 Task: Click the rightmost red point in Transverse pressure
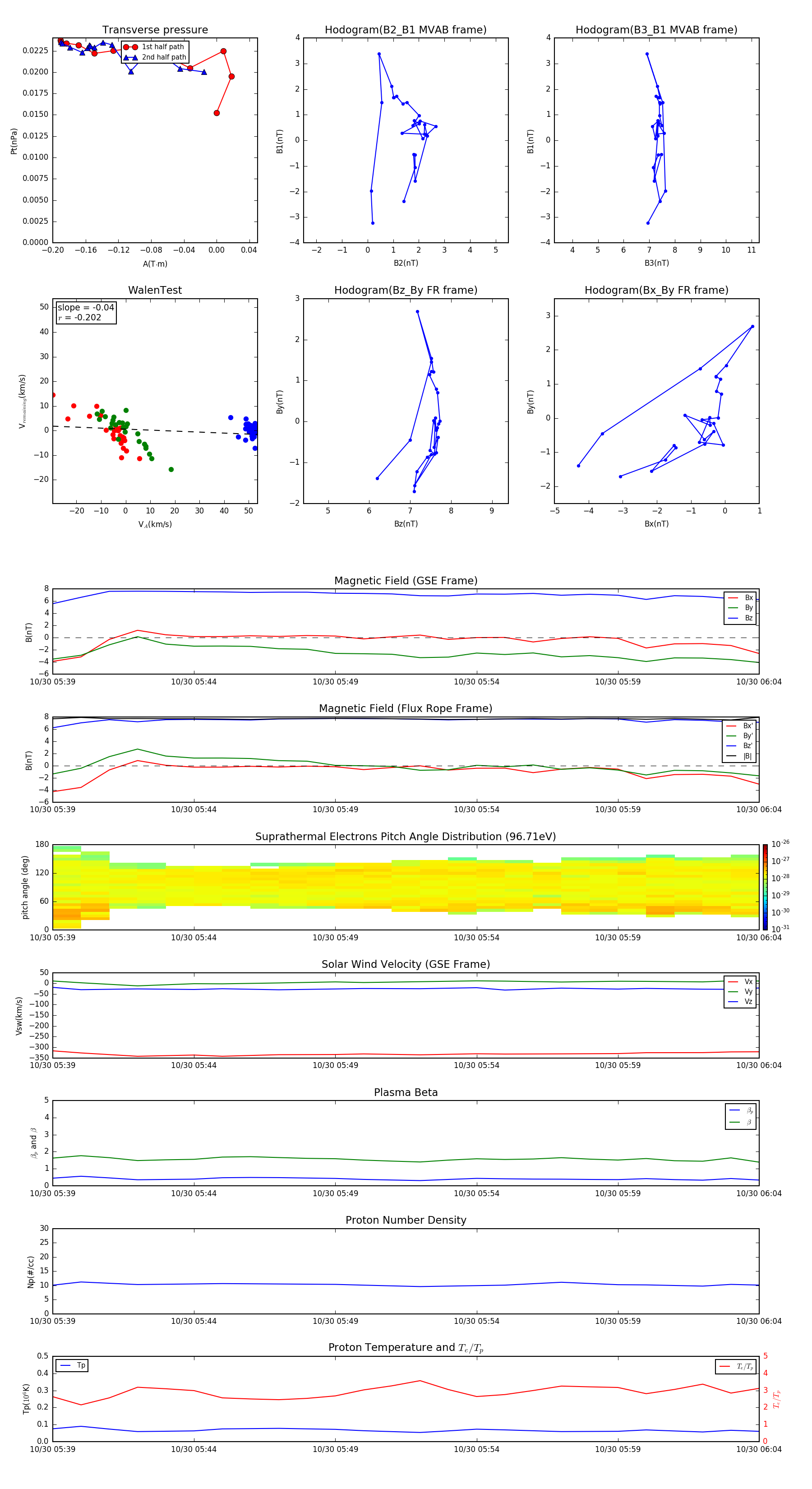tap(231, 76)
